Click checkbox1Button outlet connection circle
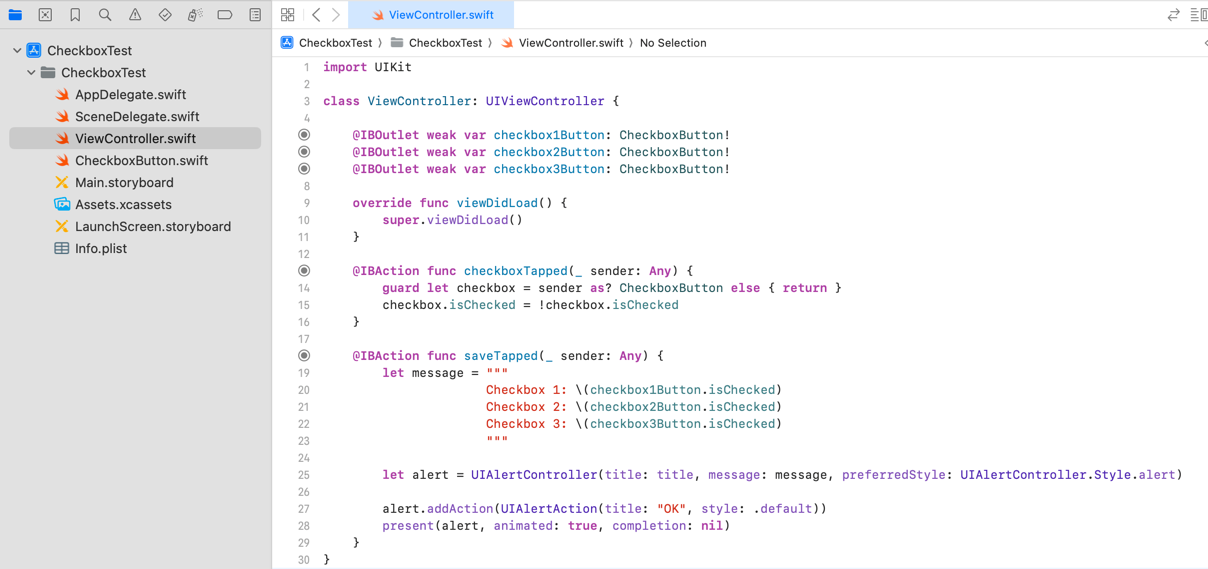Viewport: 1208px width, 569px height. tap(304, 135)
